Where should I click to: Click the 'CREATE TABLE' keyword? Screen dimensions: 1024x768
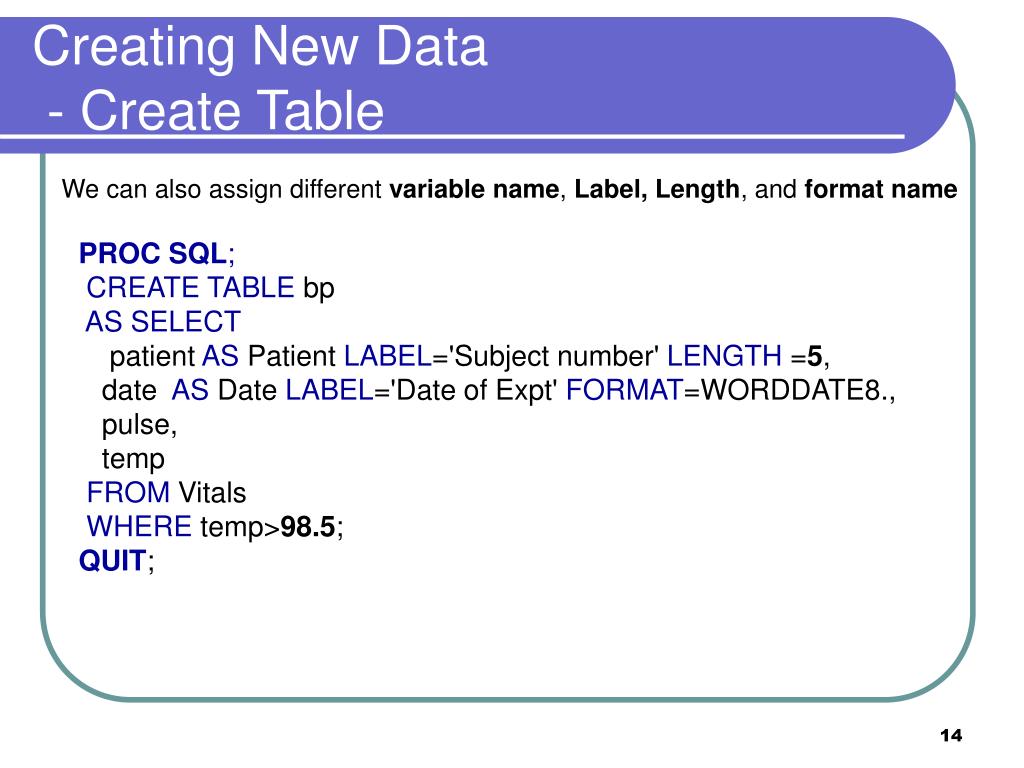pos(190,287)
